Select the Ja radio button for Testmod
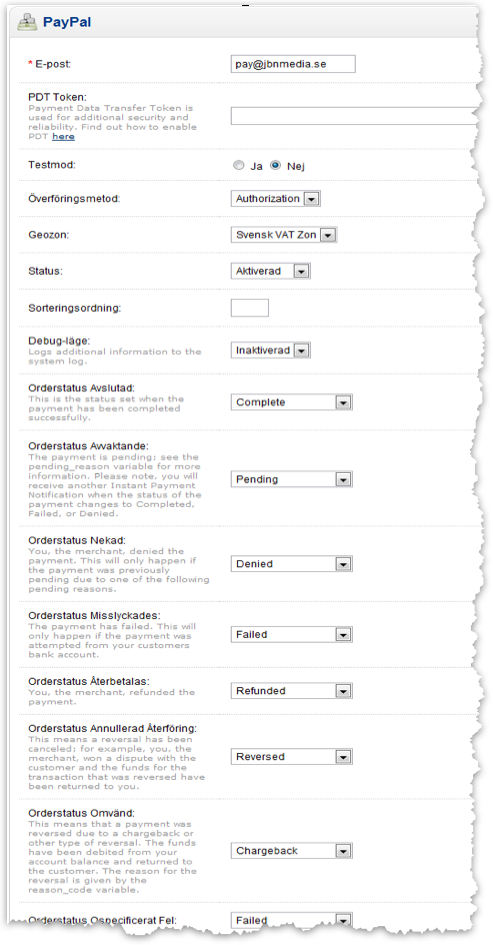The image size is (493, 945). pos(239,165)
